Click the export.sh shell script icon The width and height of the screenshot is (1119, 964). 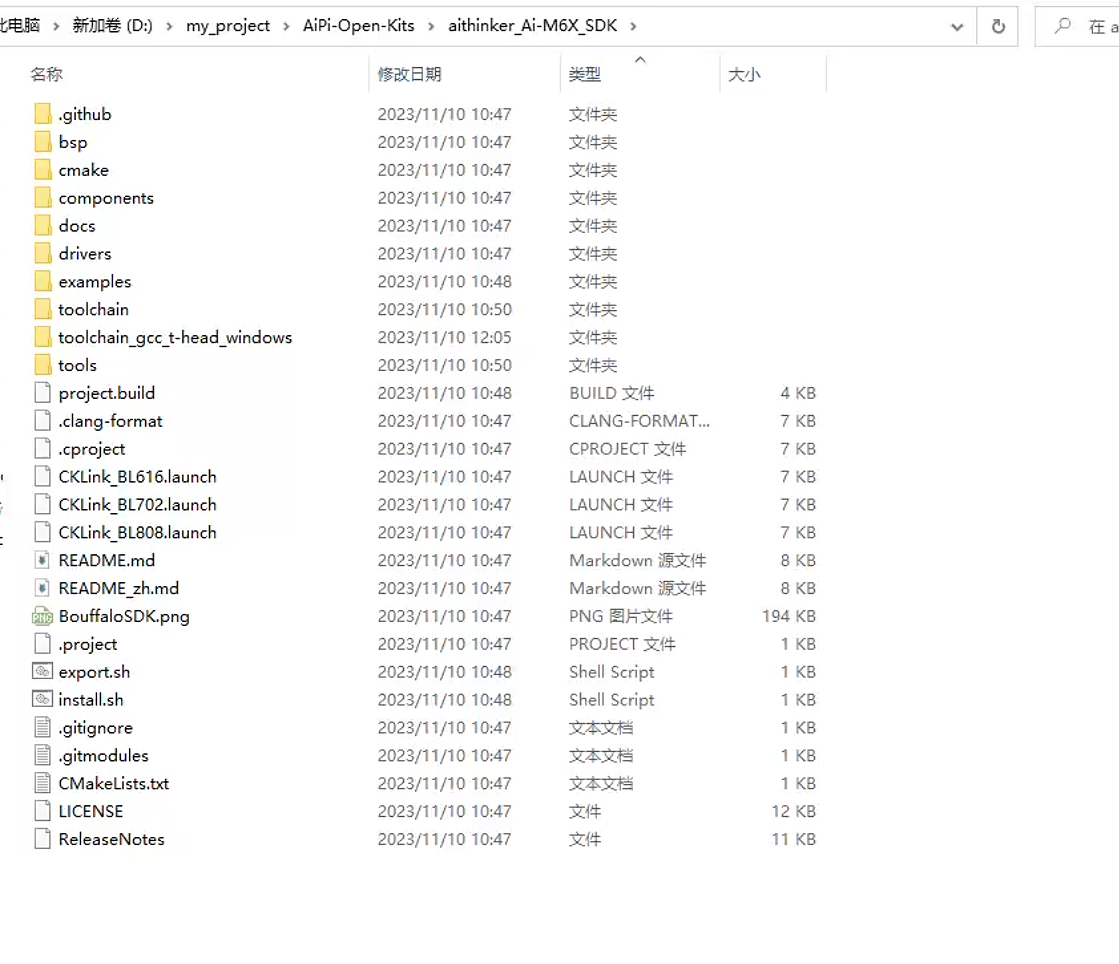click(42, 672)
